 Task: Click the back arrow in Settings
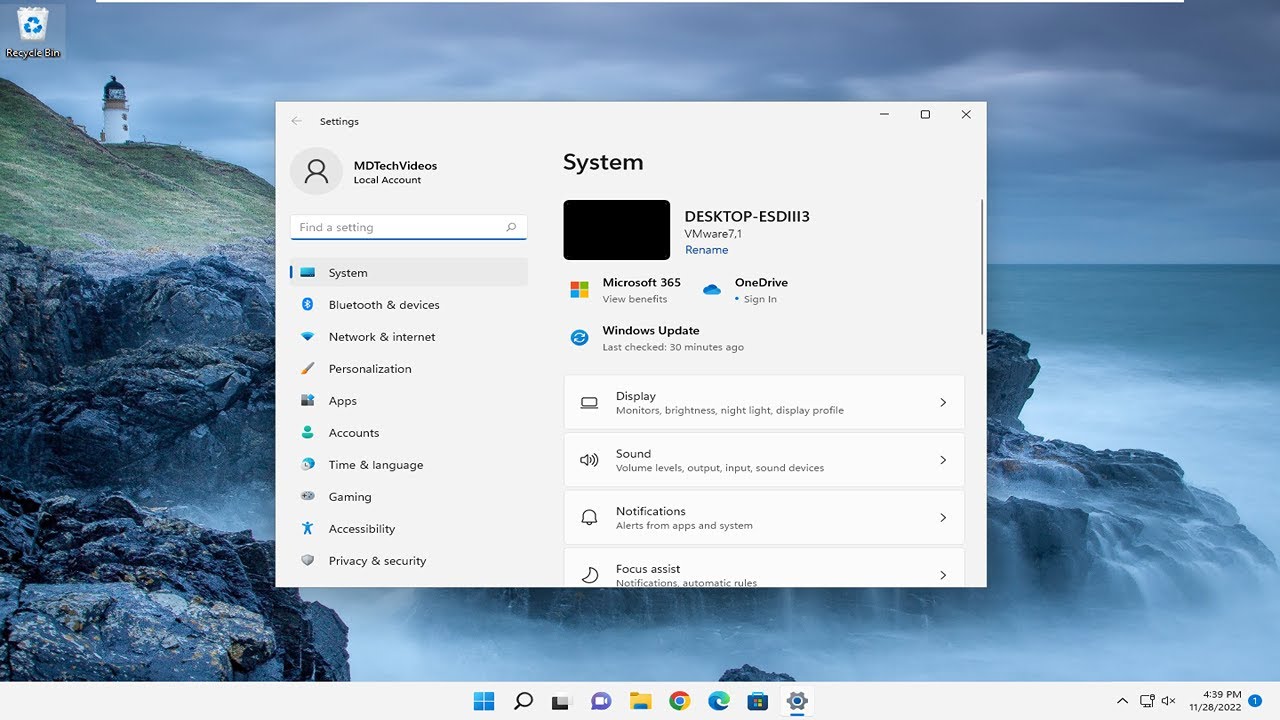296,121
